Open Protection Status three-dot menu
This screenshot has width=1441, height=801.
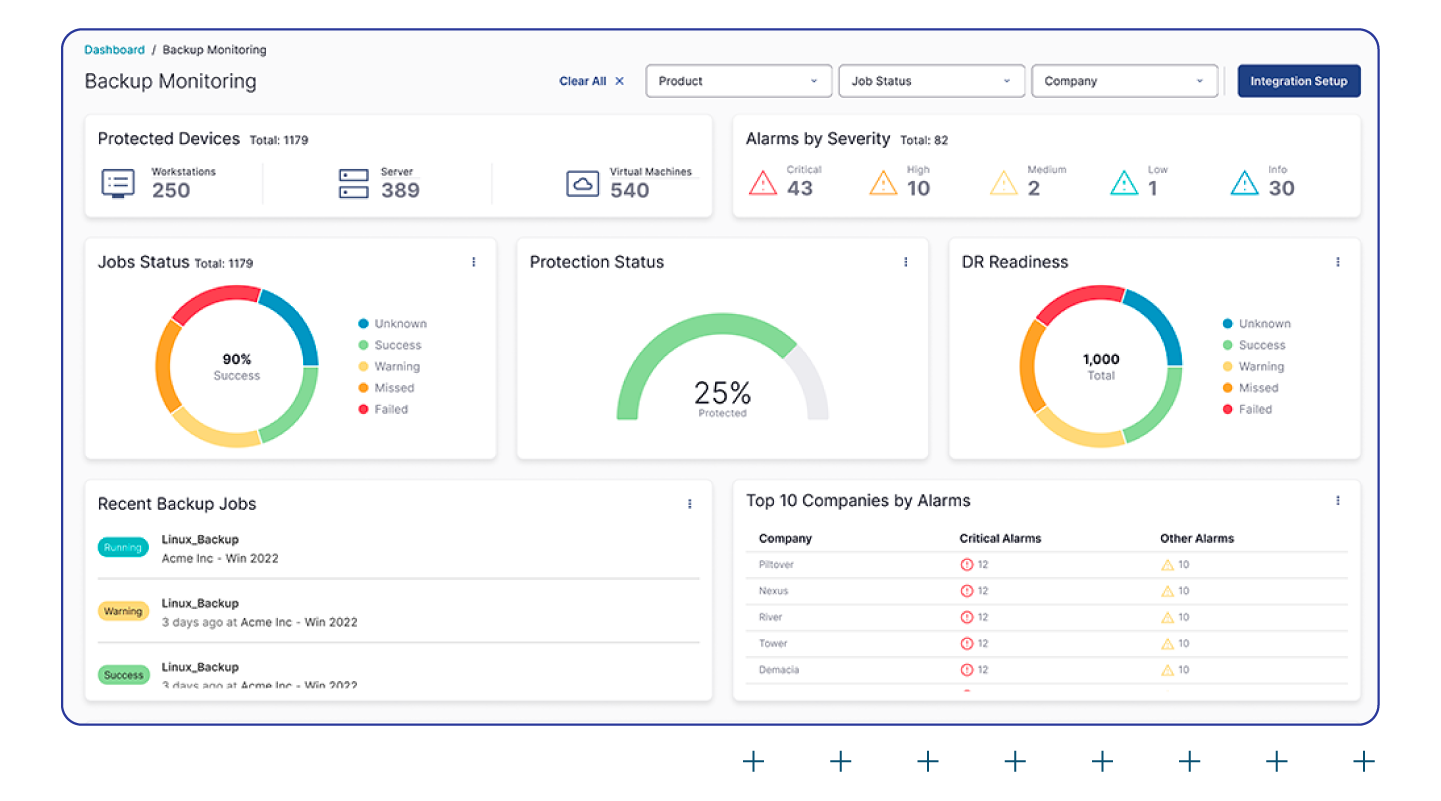click(906, 262)
